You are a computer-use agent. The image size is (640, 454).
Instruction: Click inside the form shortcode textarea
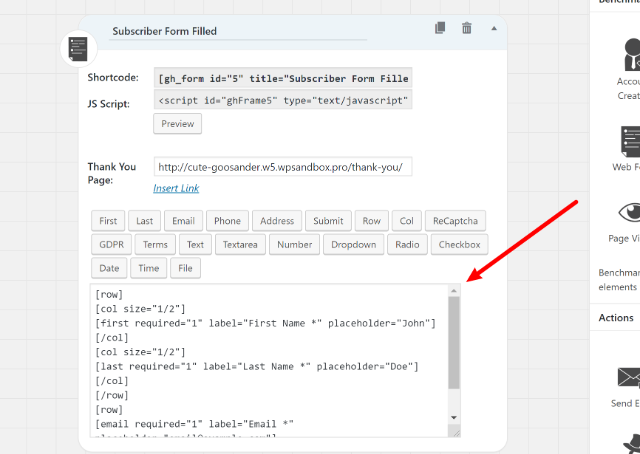(269, 361)
